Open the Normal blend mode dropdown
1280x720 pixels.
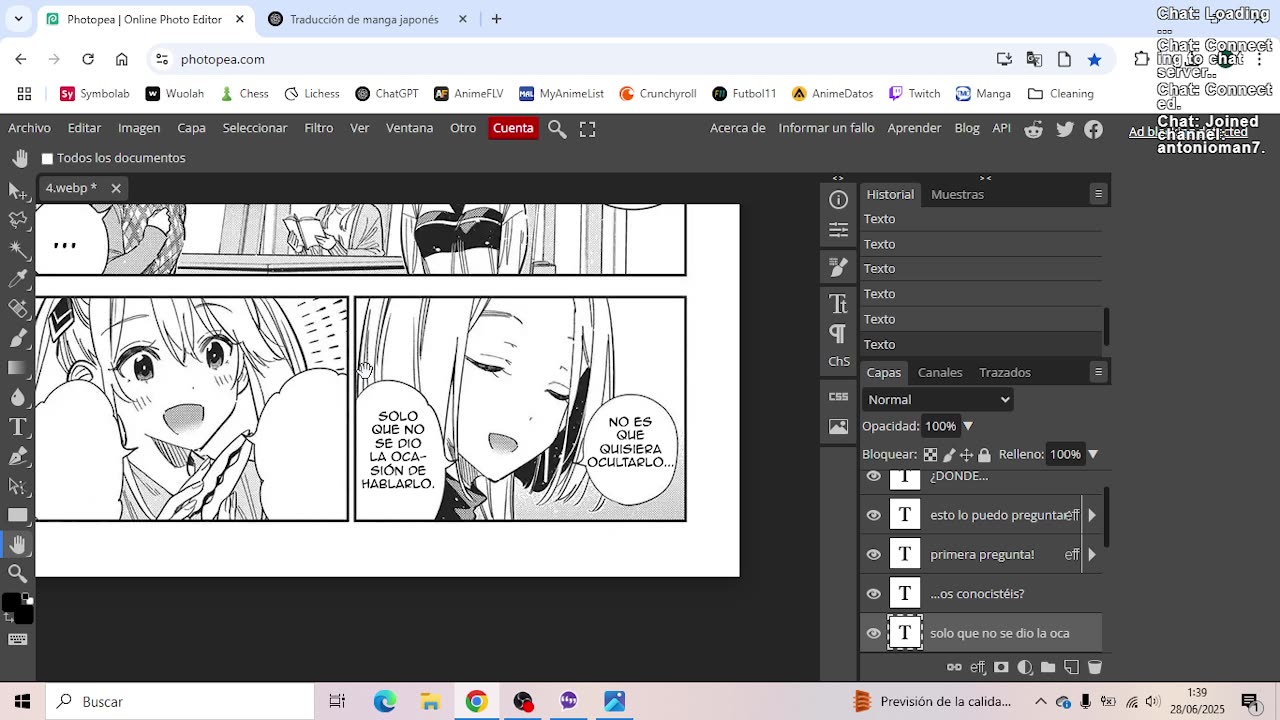[938, 399]
